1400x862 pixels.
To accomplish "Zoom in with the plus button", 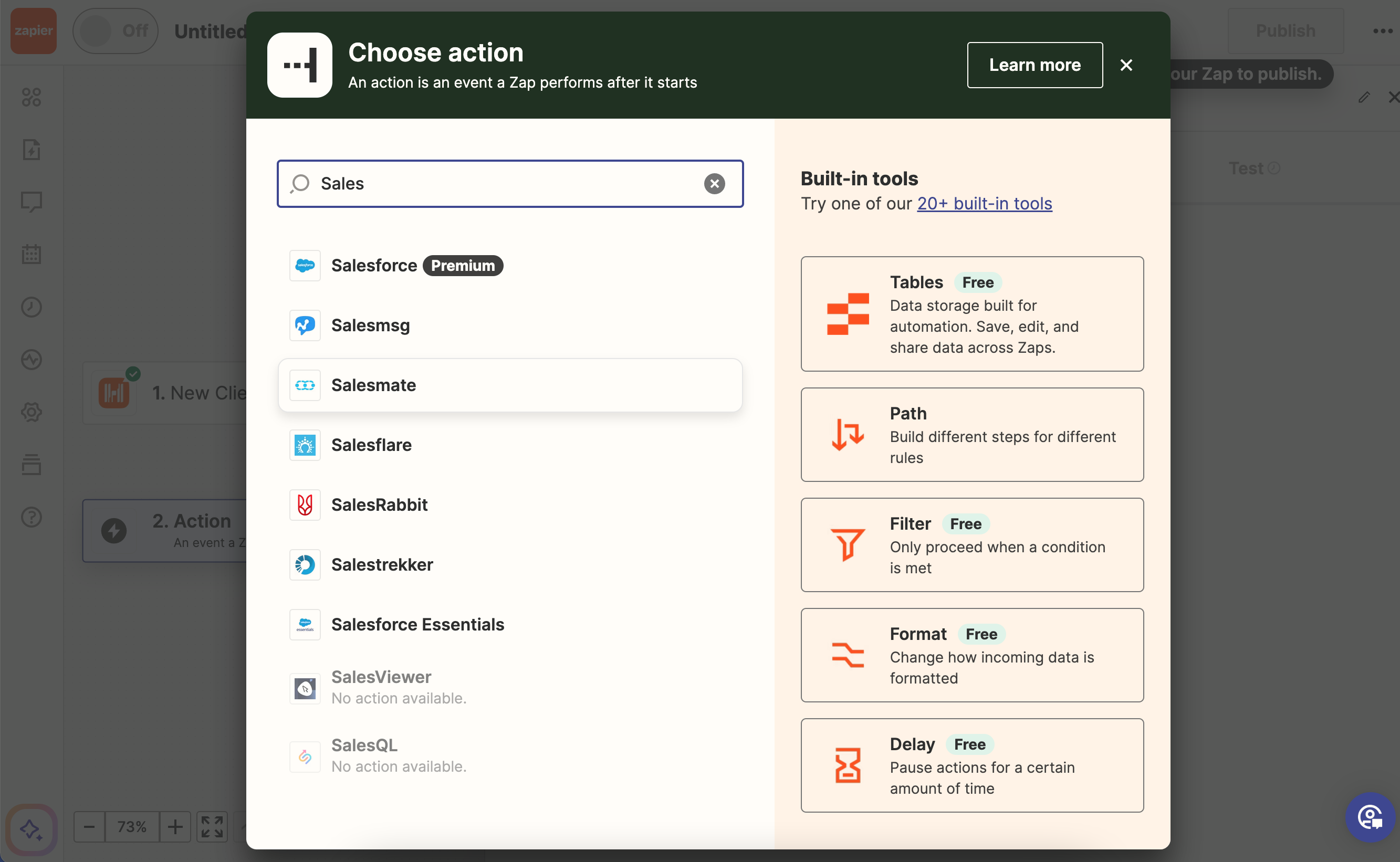I will tap(175, 826).
